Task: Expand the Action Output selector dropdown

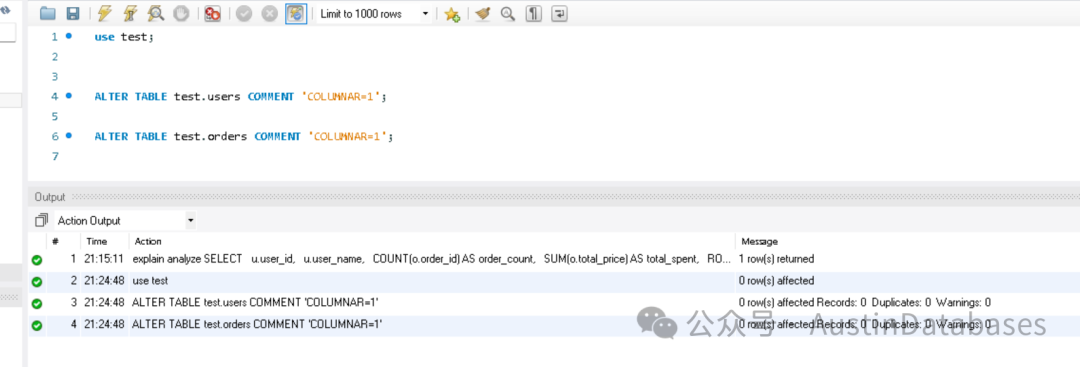Action: tap(125, 220)
